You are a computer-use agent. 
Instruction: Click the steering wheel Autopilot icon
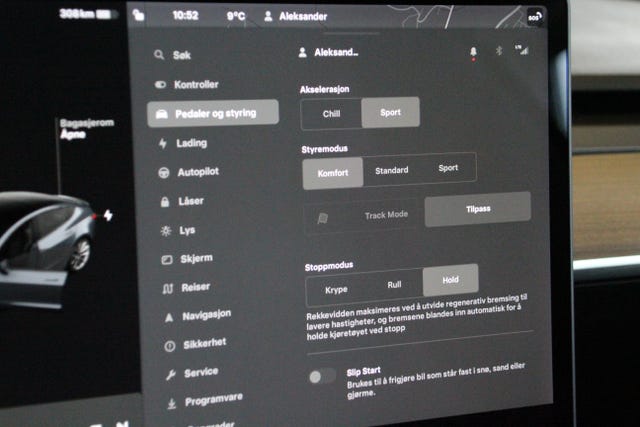[x=164, y=173]
